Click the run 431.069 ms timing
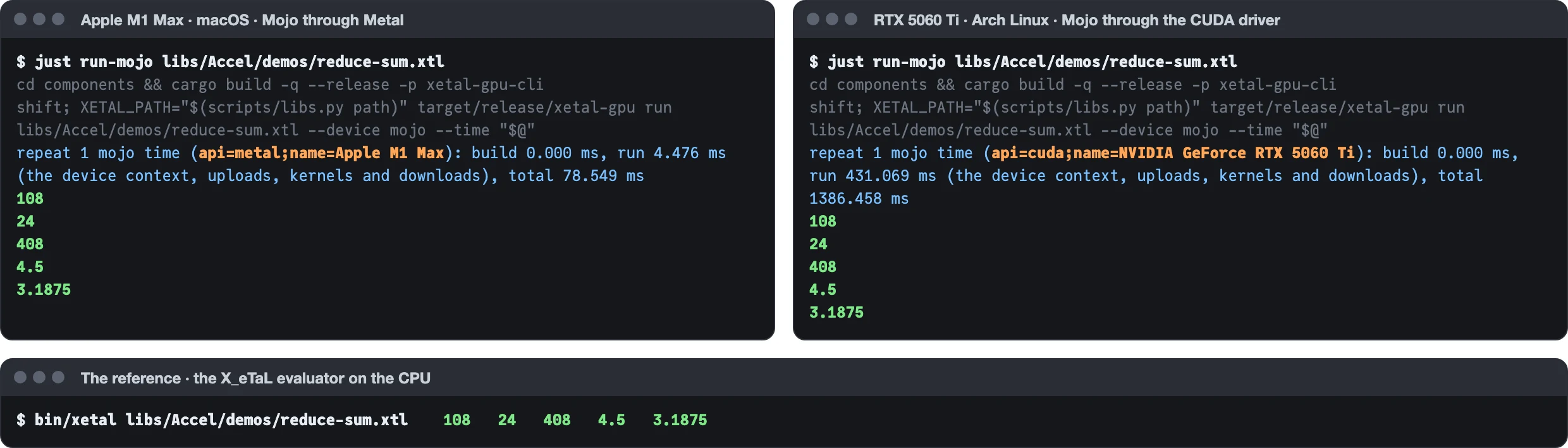Screen dimensions: 1568x448 click(873, 176)
